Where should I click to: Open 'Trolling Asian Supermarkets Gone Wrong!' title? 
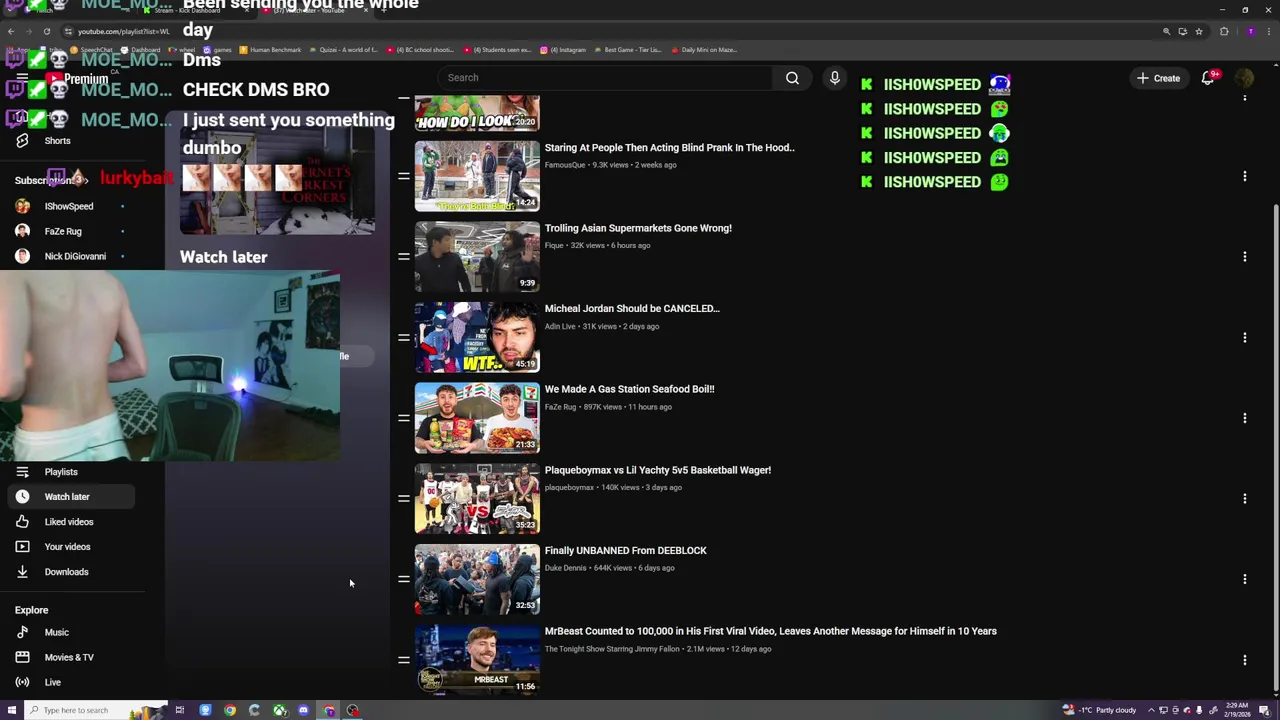tap(638, 228)
